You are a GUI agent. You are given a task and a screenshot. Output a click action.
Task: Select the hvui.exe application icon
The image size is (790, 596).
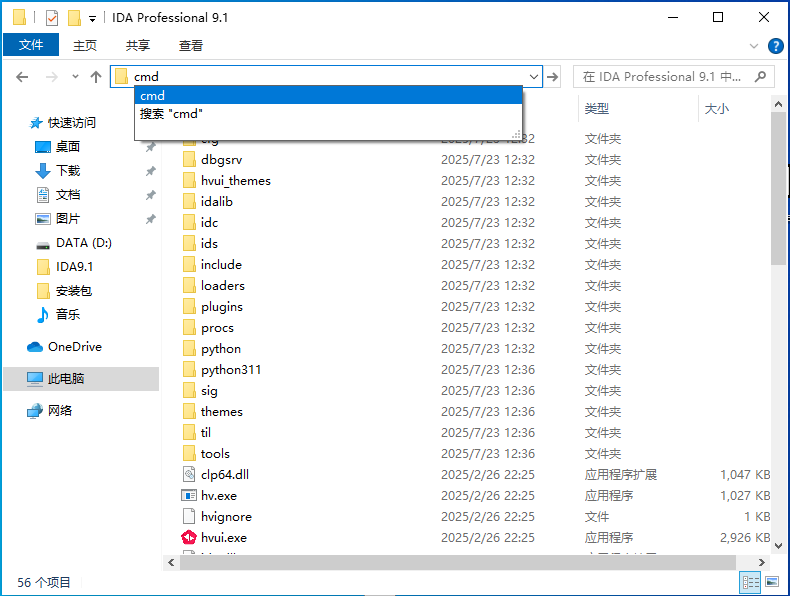pos(189,538)
